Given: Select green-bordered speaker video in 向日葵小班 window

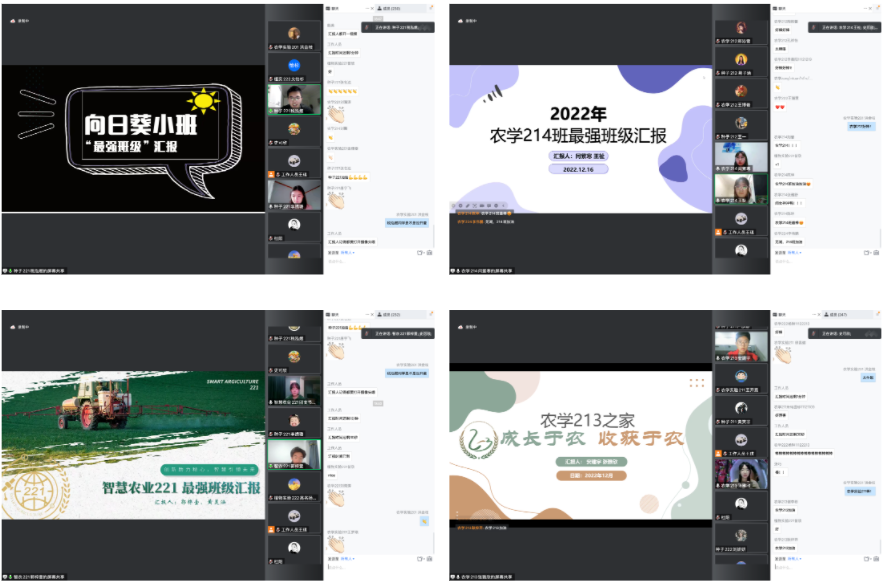Looking at the screenshot, I should (294, 100).
